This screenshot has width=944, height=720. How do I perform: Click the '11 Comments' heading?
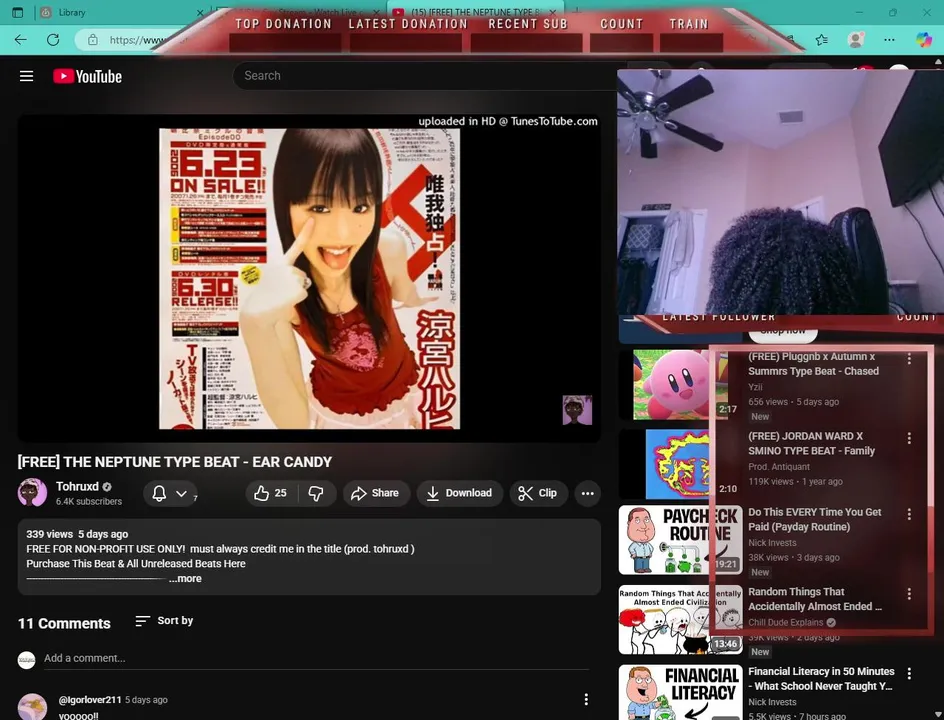click(x=64, y=624)
